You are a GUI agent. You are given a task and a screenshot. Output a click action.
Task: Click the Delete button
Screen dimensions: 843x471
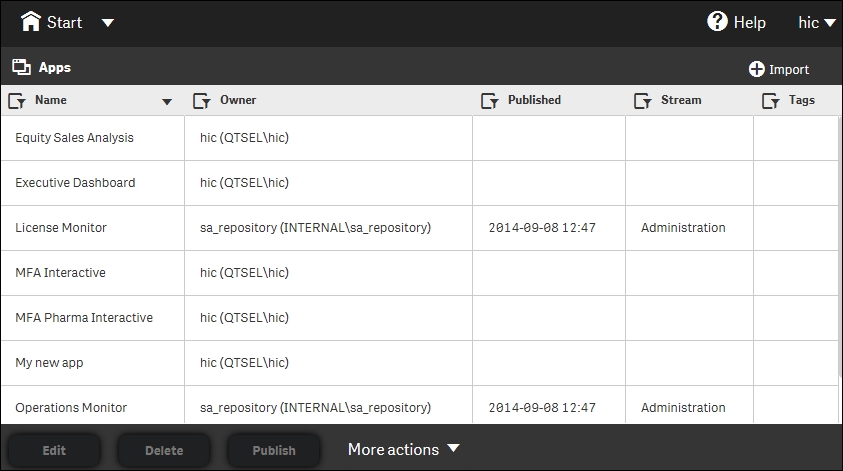pyautogui.click(x=164, y=450)
